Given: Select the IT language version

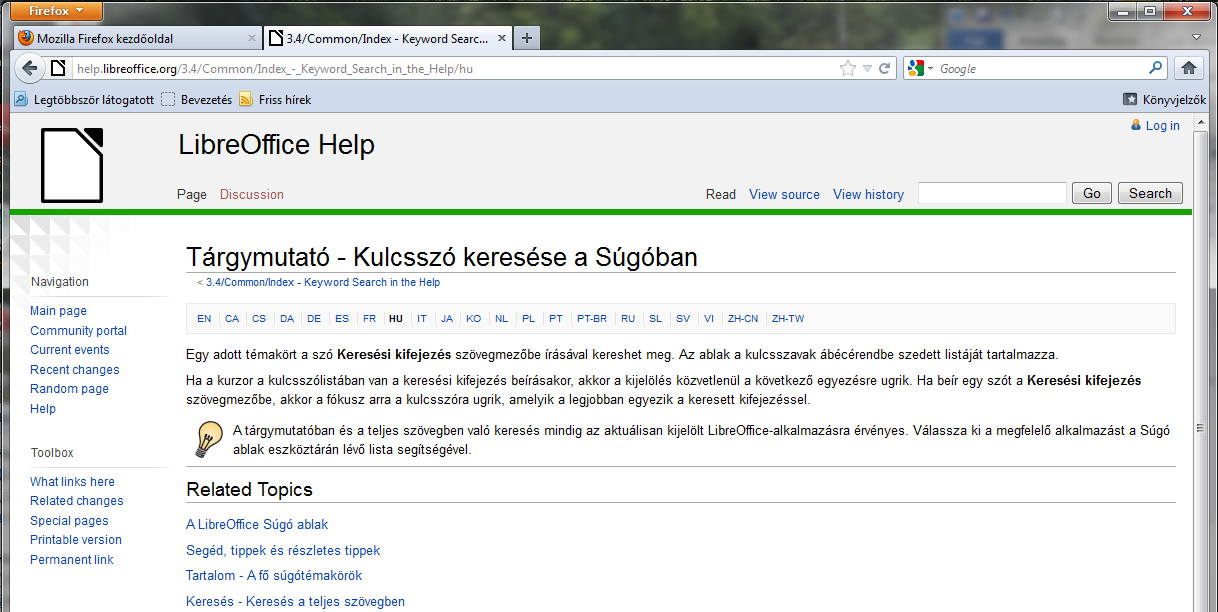Looking at the screenshot, I should 422,319.
